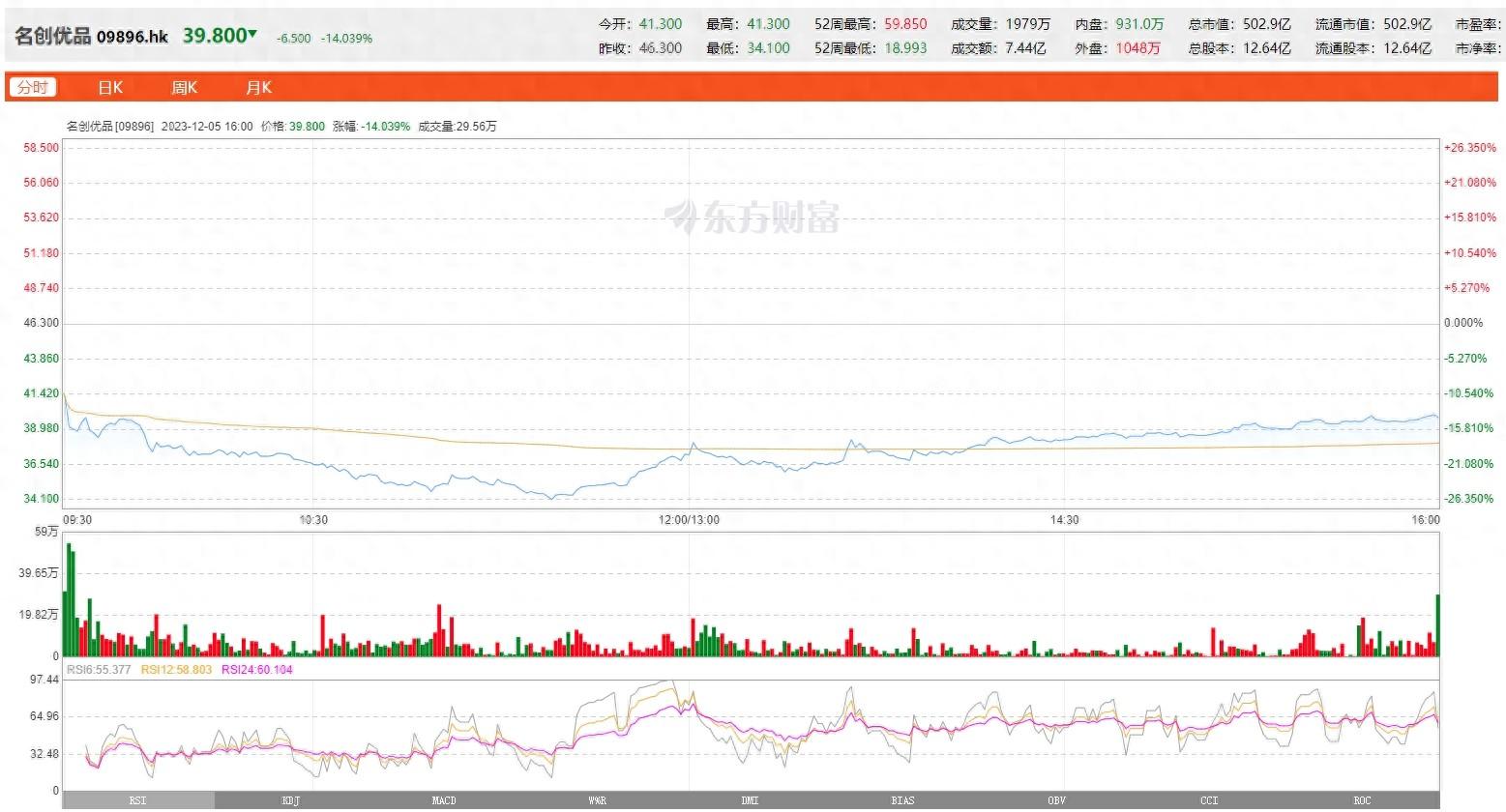Click the 市净率 label
The width and height of the screenshot is (1506, 812).
point(1478,48)
